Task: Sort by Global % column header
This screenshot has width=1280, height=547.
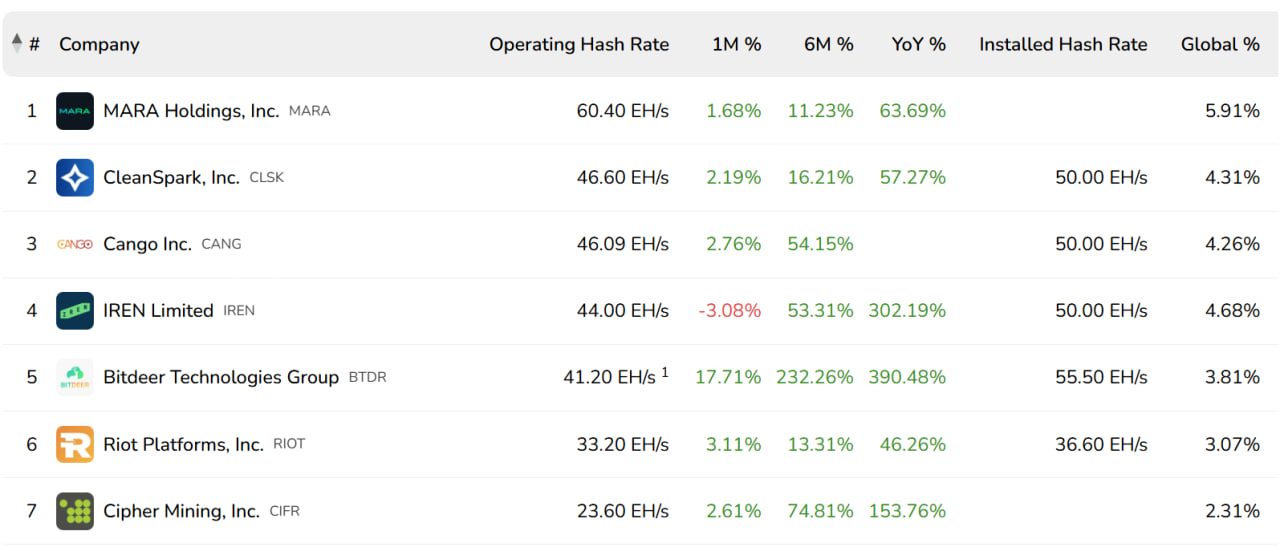Action: pos(1220,44)
